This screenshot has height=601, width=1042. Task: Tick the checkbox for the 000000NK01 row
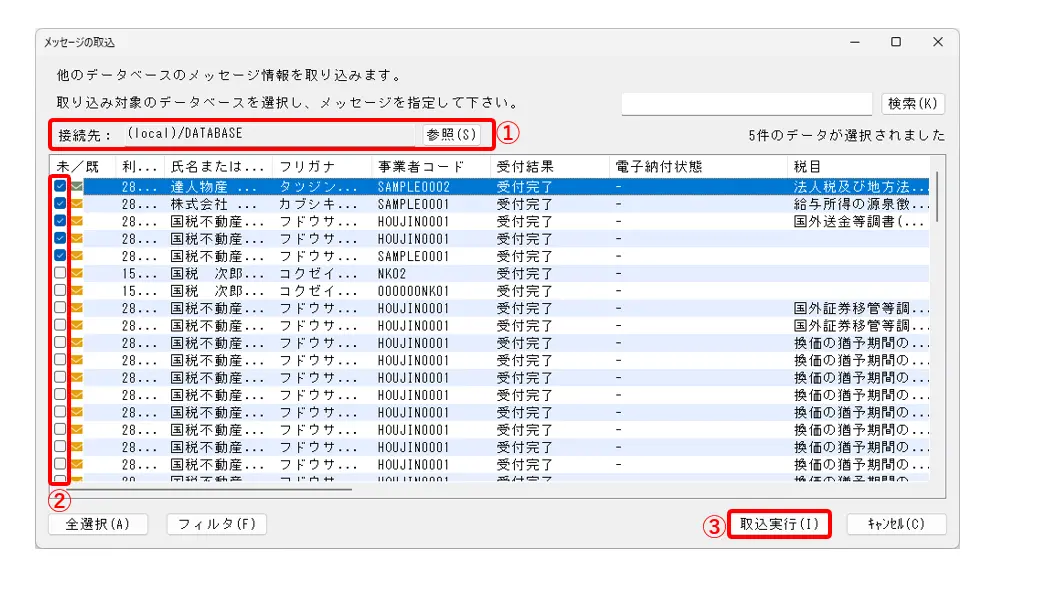tap(60, 290)
